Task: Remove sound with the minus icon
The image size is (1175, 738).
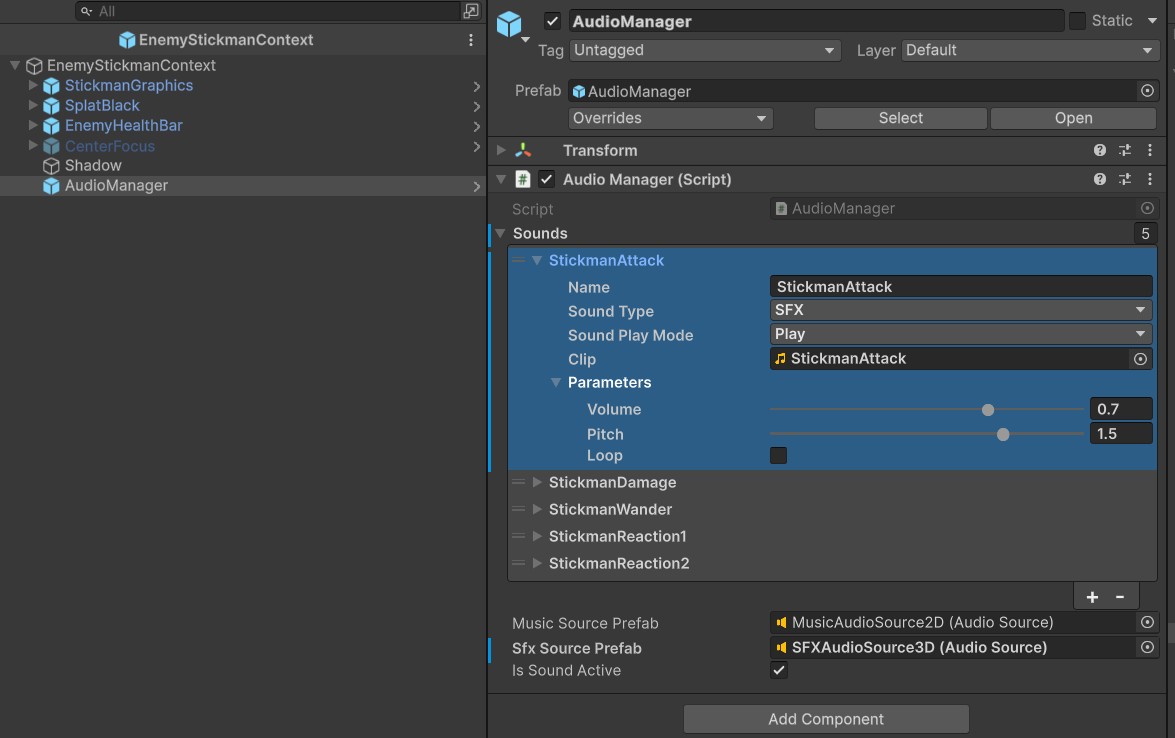Action: [x=1120, y=597]
